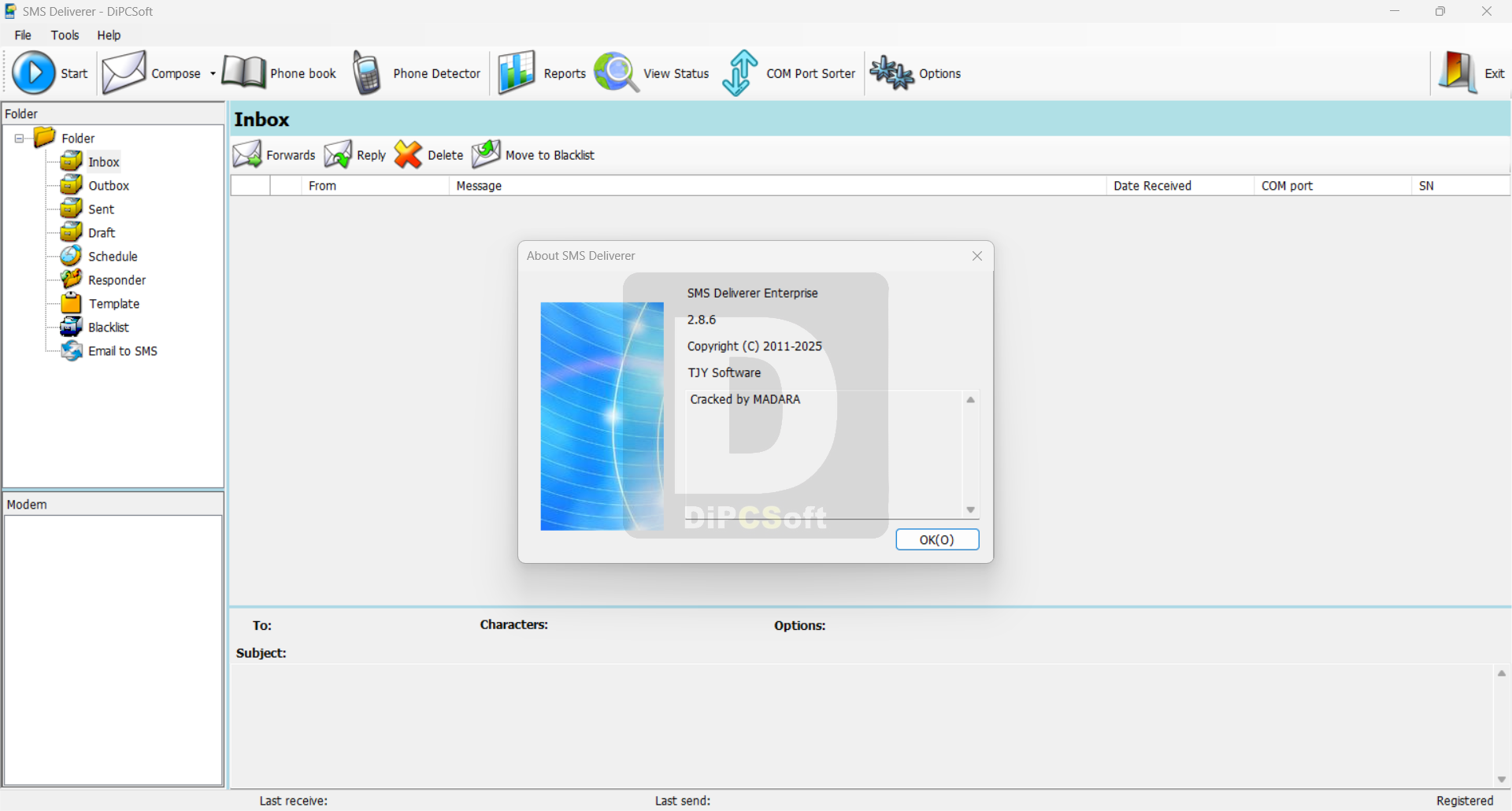Click the Forwards envelope icon

(x=247, y=154)
